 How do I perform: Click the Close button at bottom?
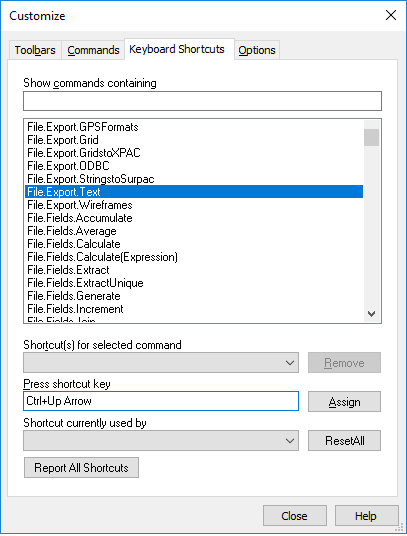pos(295,515)
